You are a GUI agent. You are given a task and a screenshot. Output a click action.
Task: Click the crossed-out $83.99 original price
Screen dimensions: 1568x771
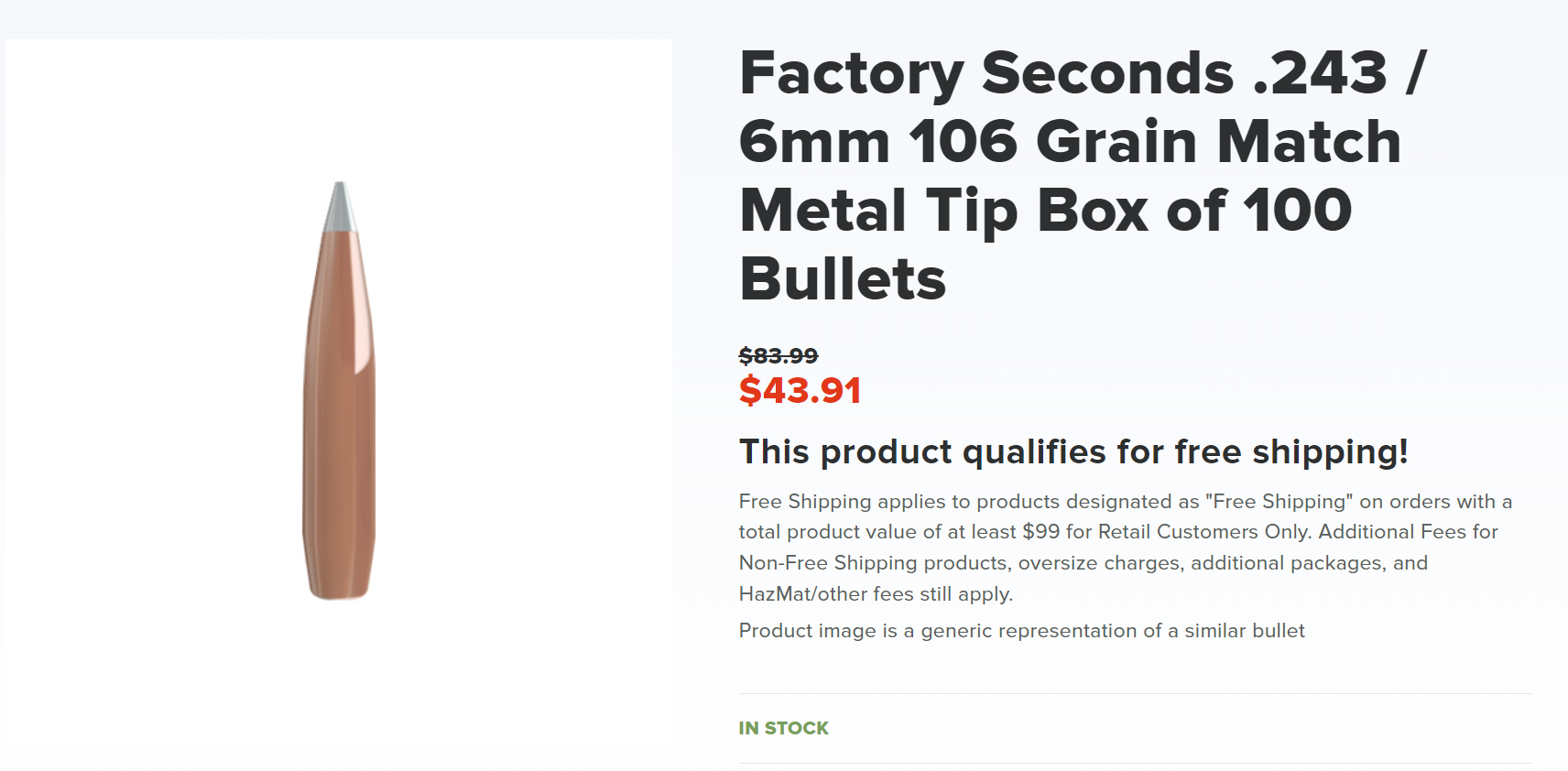click(779, 355)
